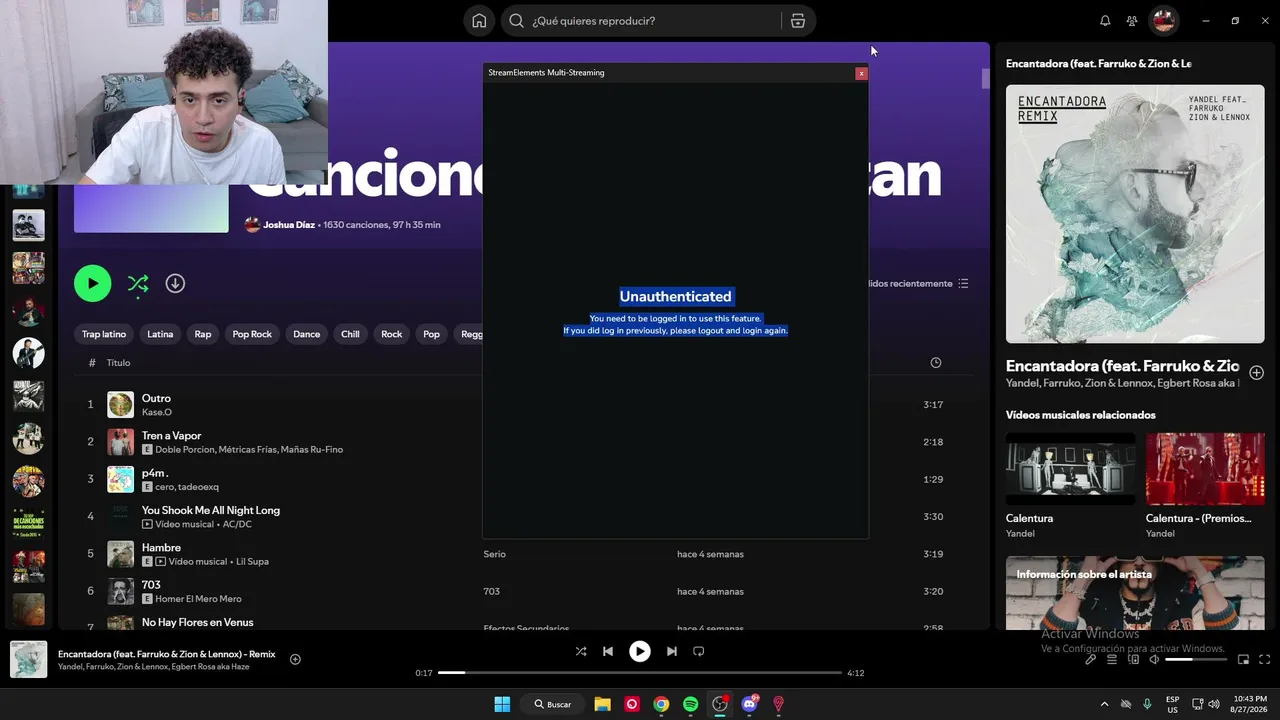
Task: Play 'Calentura - (Premios' music video thumbnail
Action: (x=1205, y=468)
